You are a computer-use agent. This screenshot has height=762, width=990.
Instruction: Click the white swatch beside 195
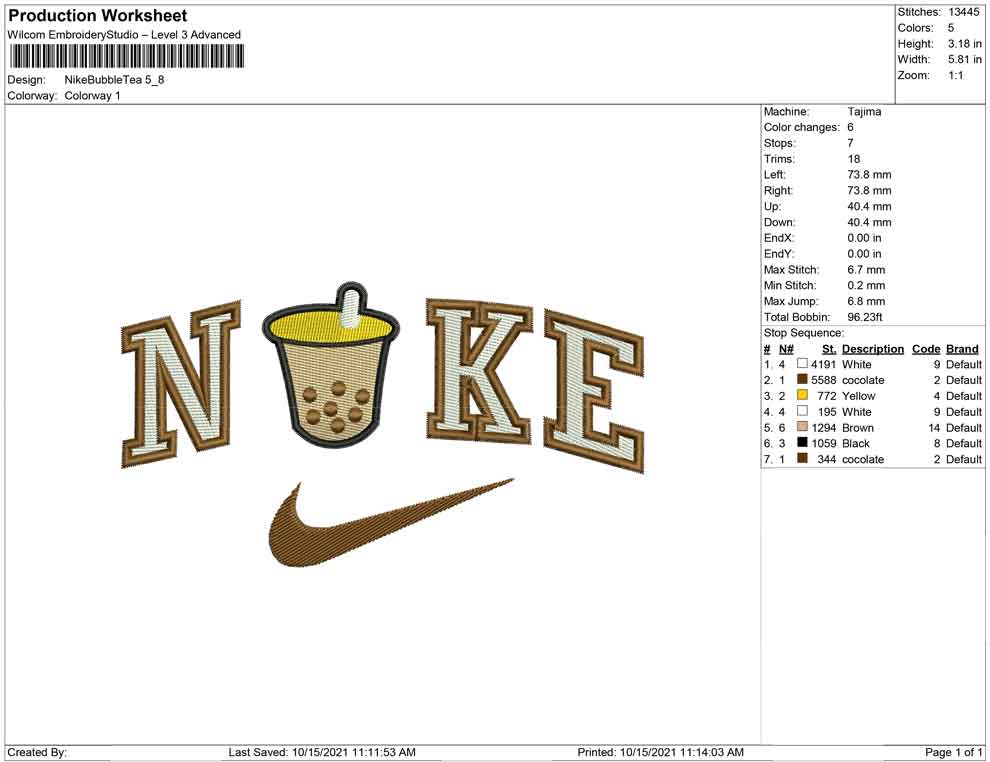[802, 411]
